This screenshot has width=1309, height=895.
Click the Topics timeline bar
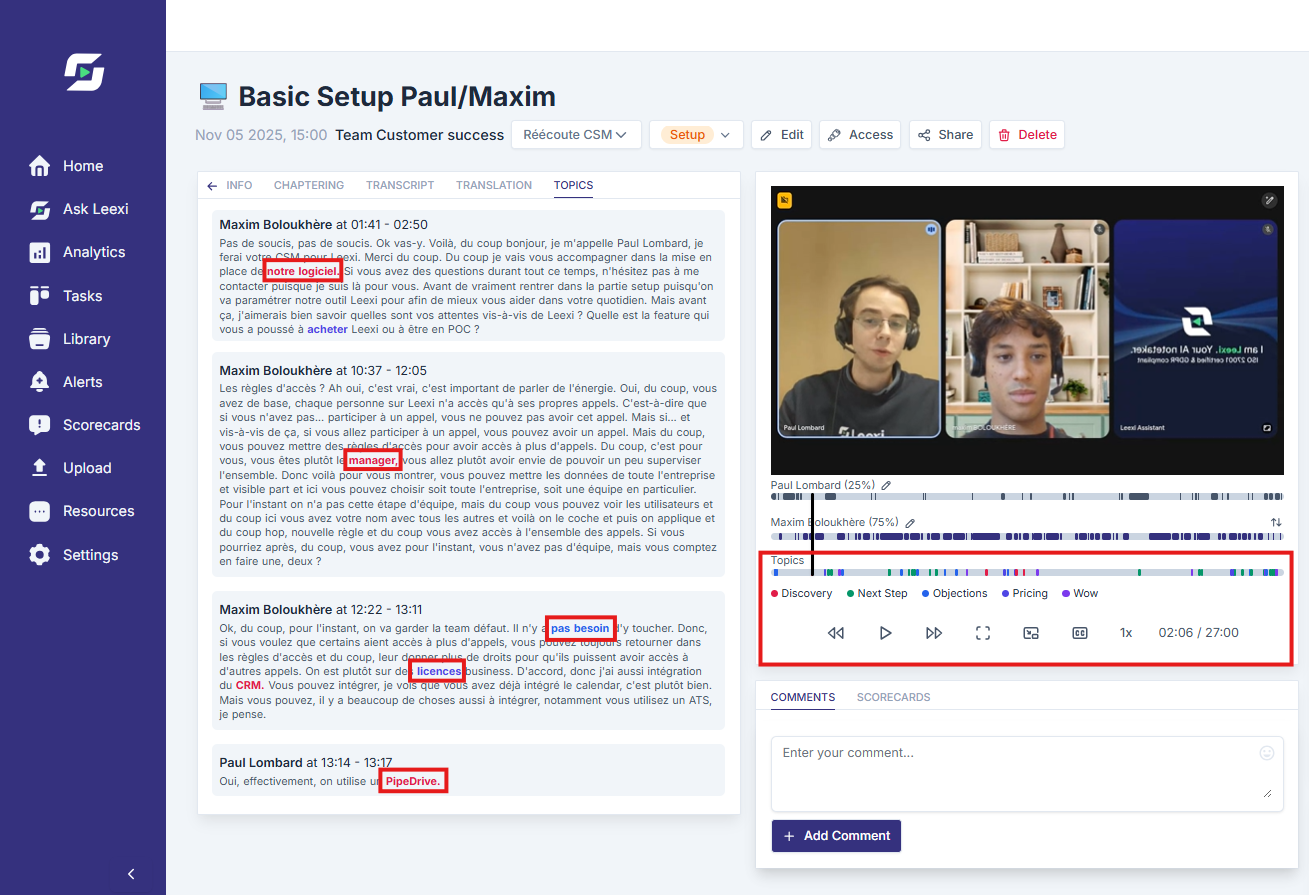tap(1027, 573)
